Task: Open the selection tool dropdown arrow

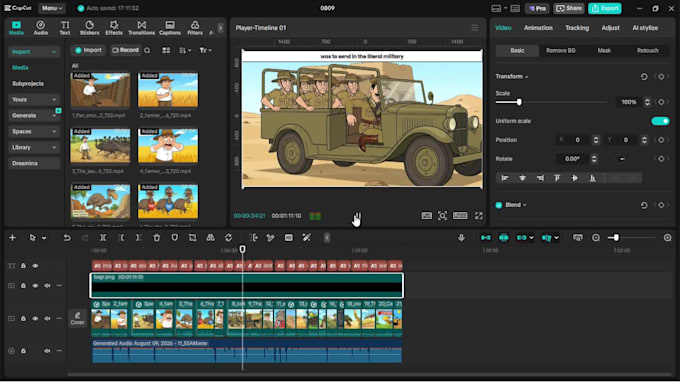Action: coord(44,238)
